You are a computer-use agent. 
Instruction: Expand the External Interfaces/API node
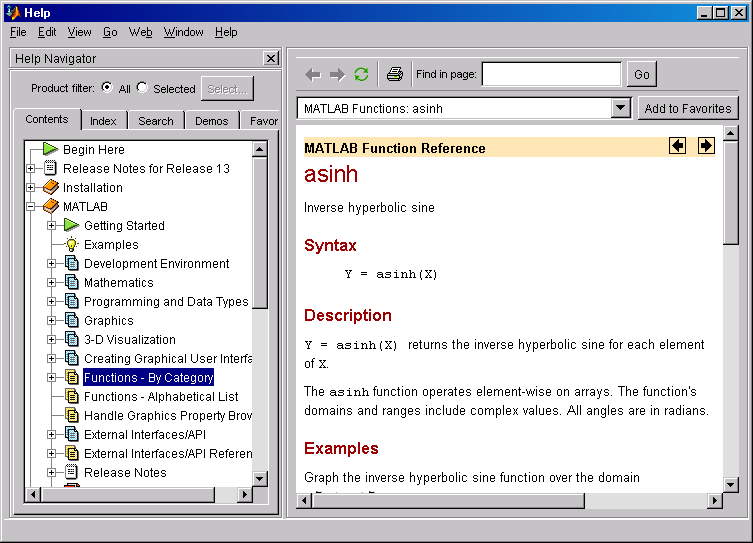click(x=51, y=434)
